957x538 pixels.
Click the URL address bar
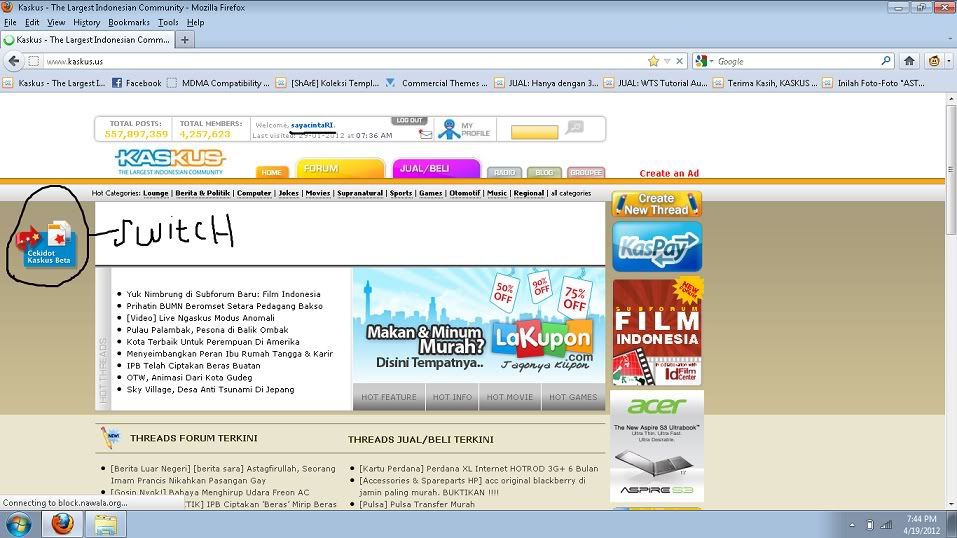342,61
